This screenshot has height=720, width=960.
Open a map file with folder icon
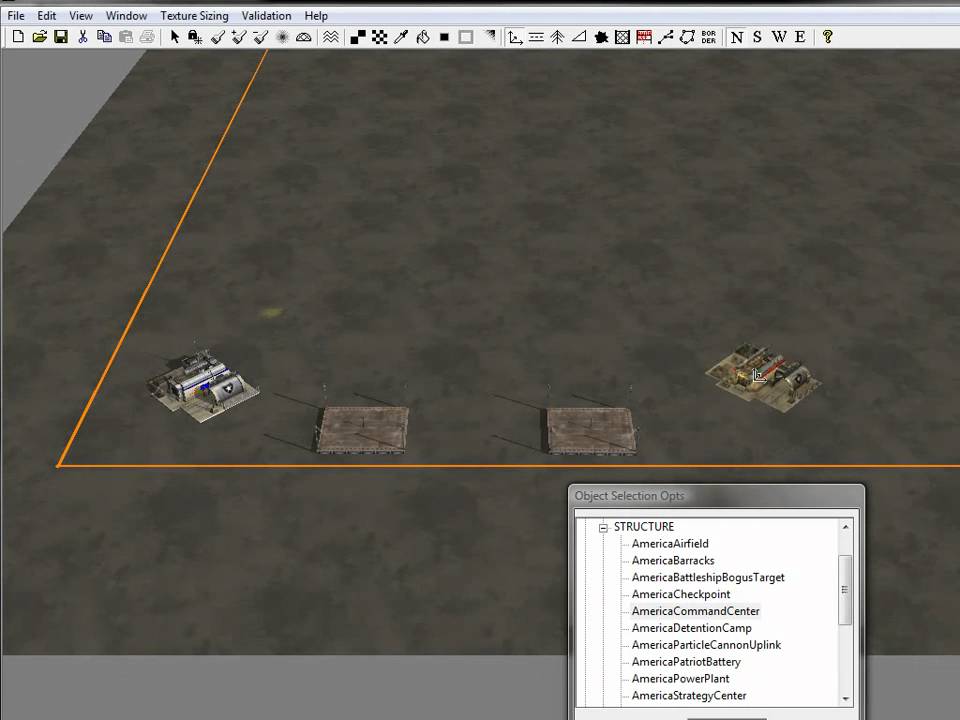click(x=40, y=37)
